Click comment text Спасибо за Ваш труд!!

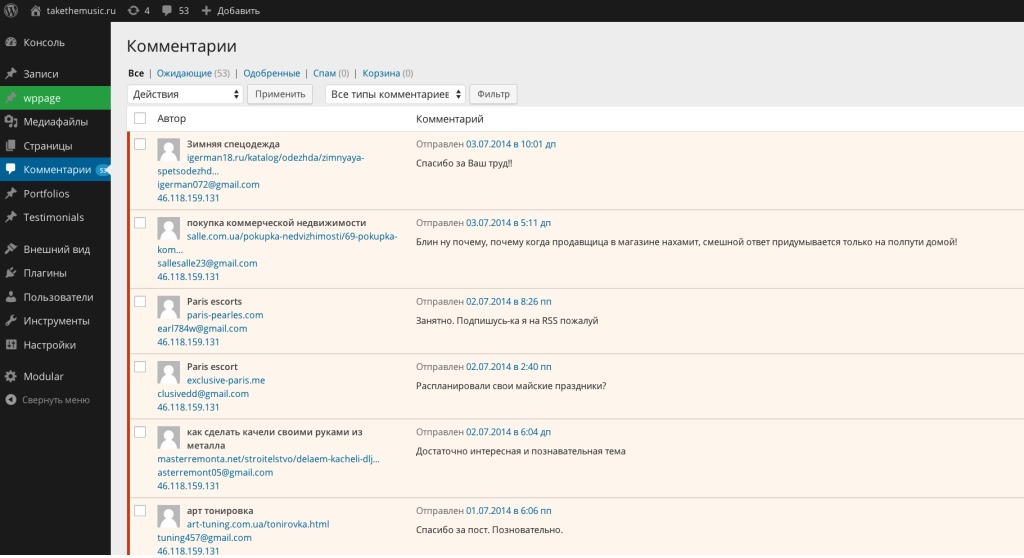(464, 163)
